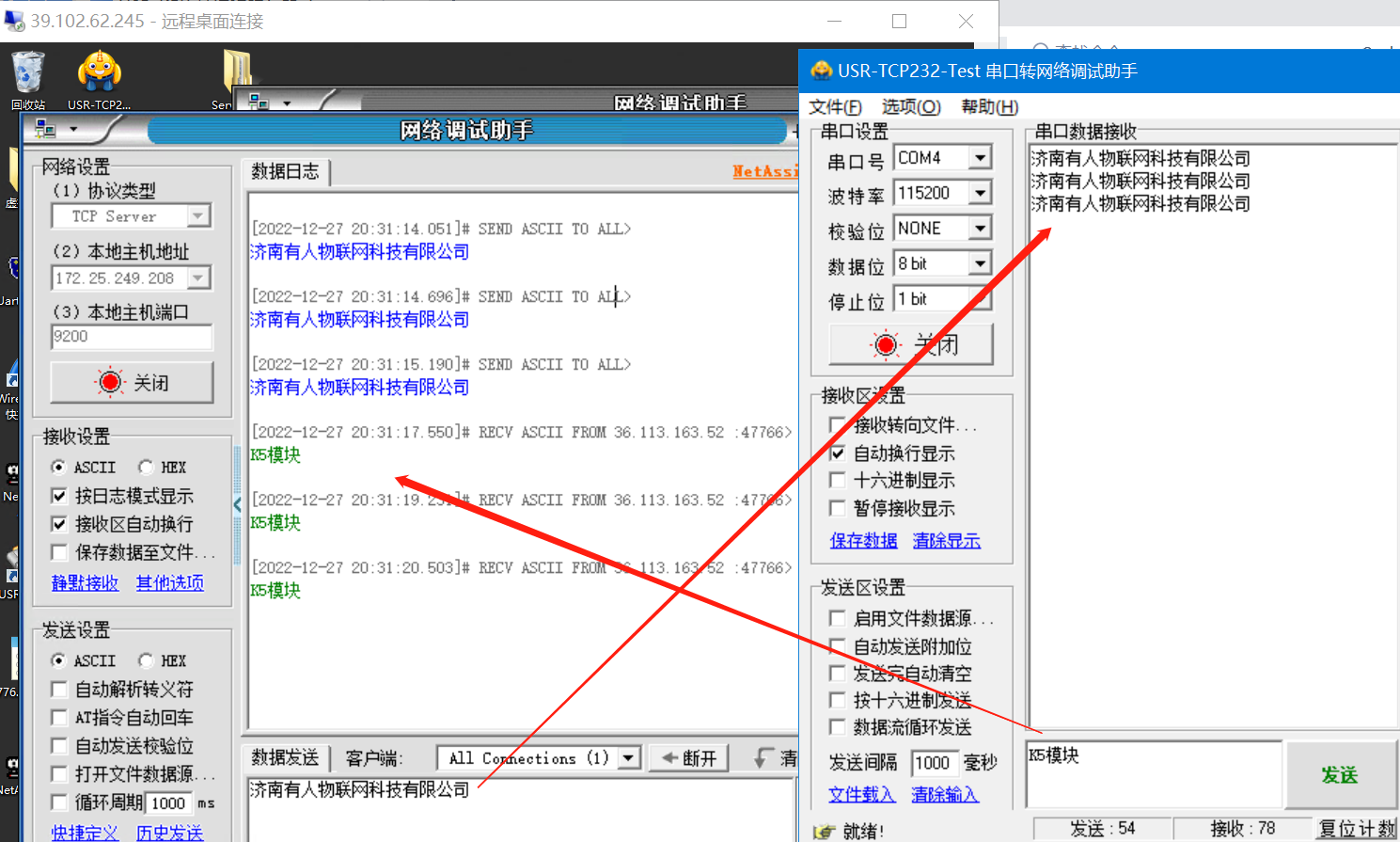Click the collapse arrow on the left panel edge
The width and height of the screenshot is (1400, 842).
coord(237,505)
